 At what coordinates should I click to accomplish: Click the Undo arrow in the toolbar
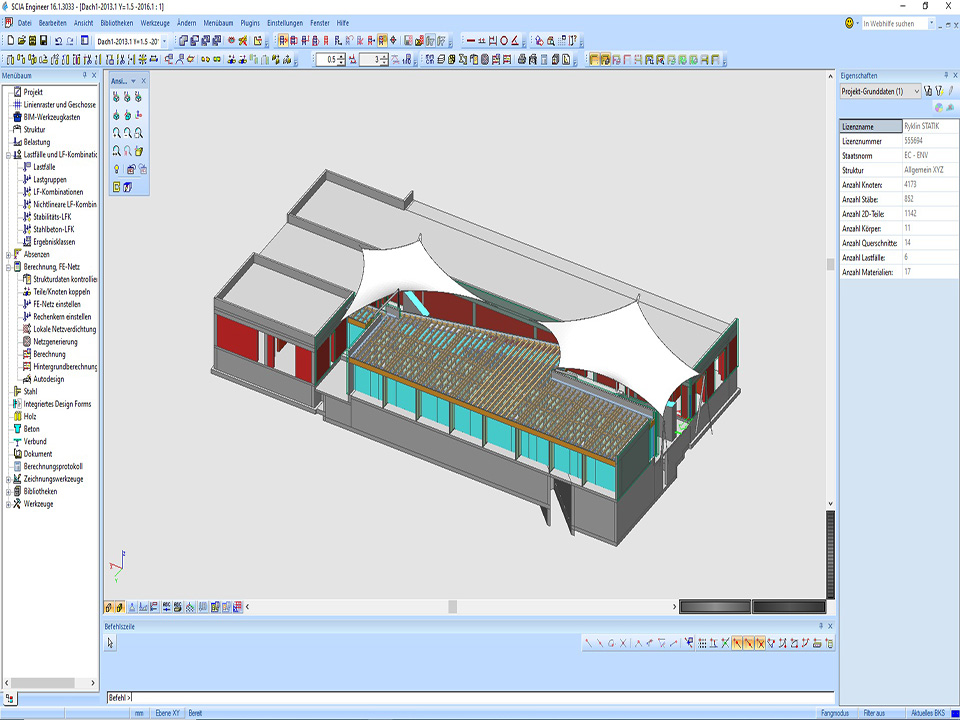pos(57,41)
